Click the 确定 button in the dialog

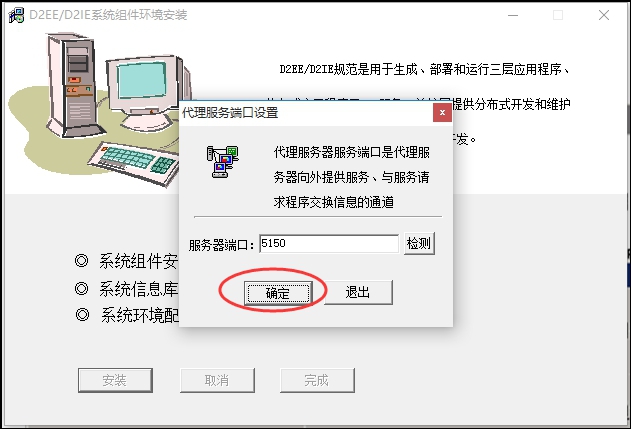(278, 293)
